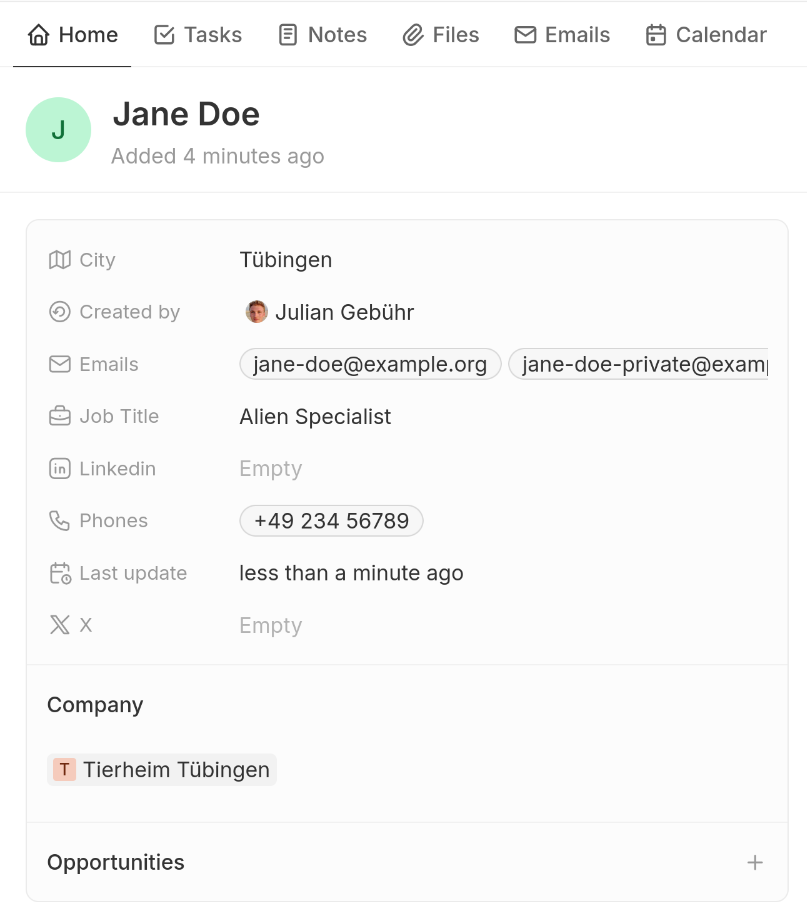Open the Emails tab
This screenshot has height=902, width=807.
click(x=562, y=35)
